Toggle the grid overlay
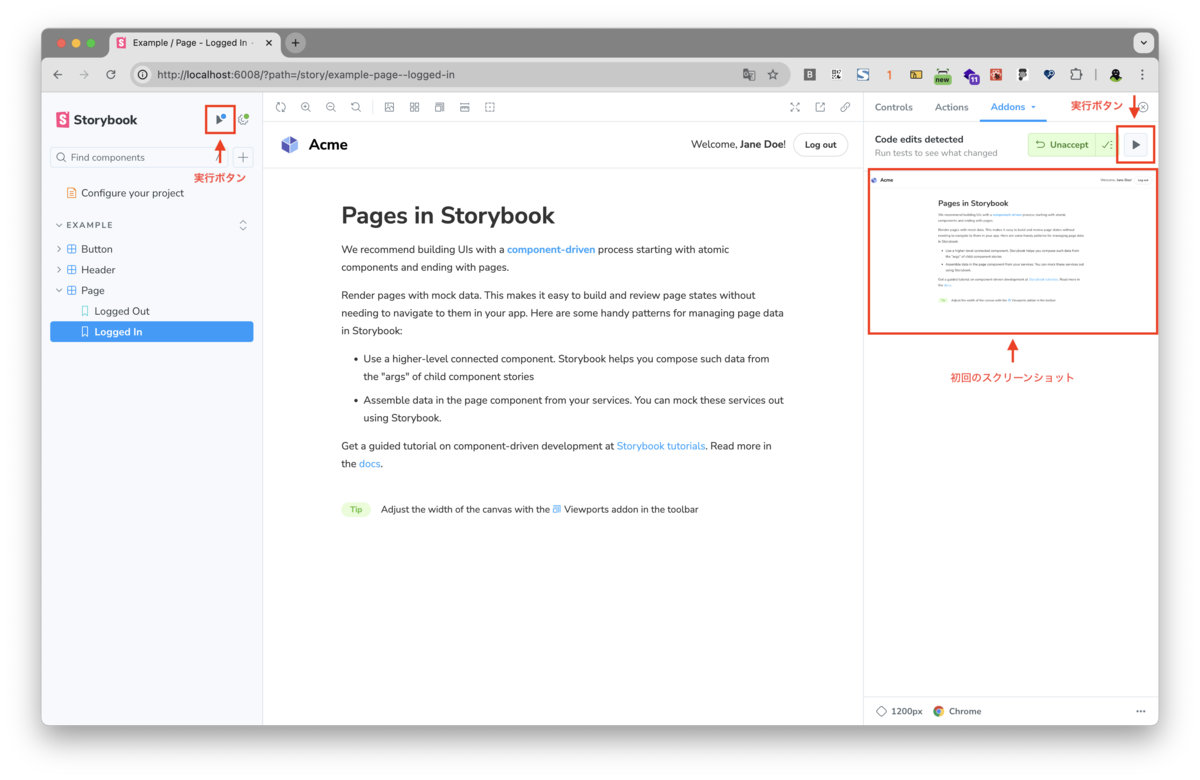Image resolution: width=1200 pixels, height=780 pixels. [x=414, y=107]
